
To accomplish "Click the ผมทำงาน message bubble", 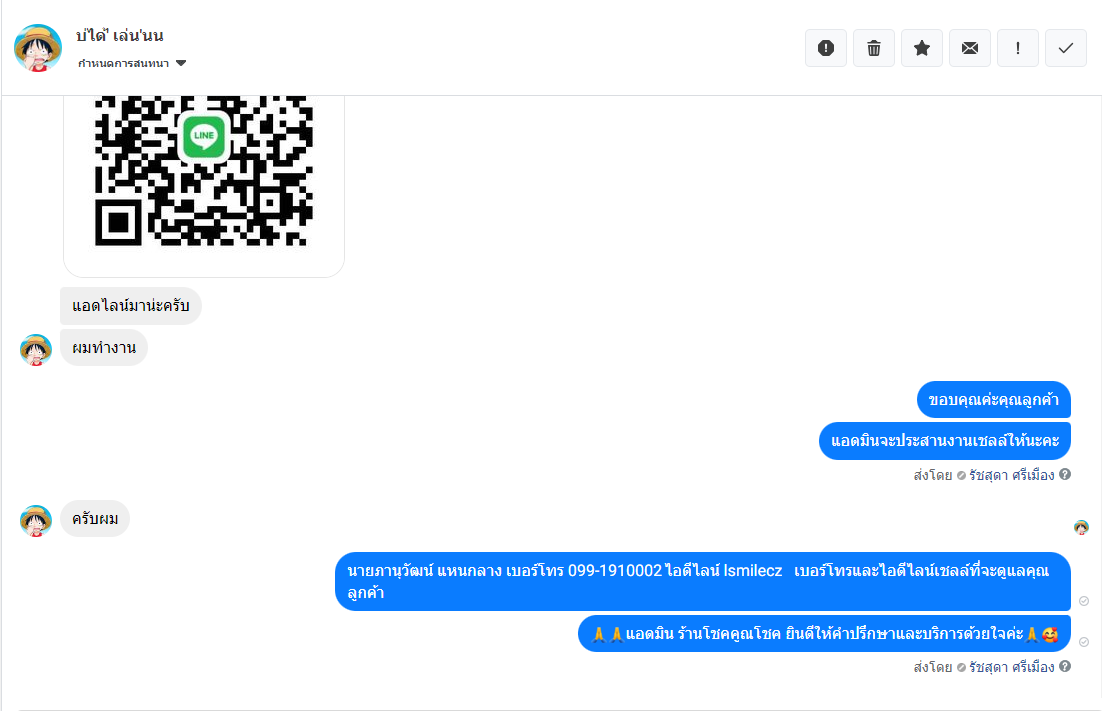I will [104, 348].
